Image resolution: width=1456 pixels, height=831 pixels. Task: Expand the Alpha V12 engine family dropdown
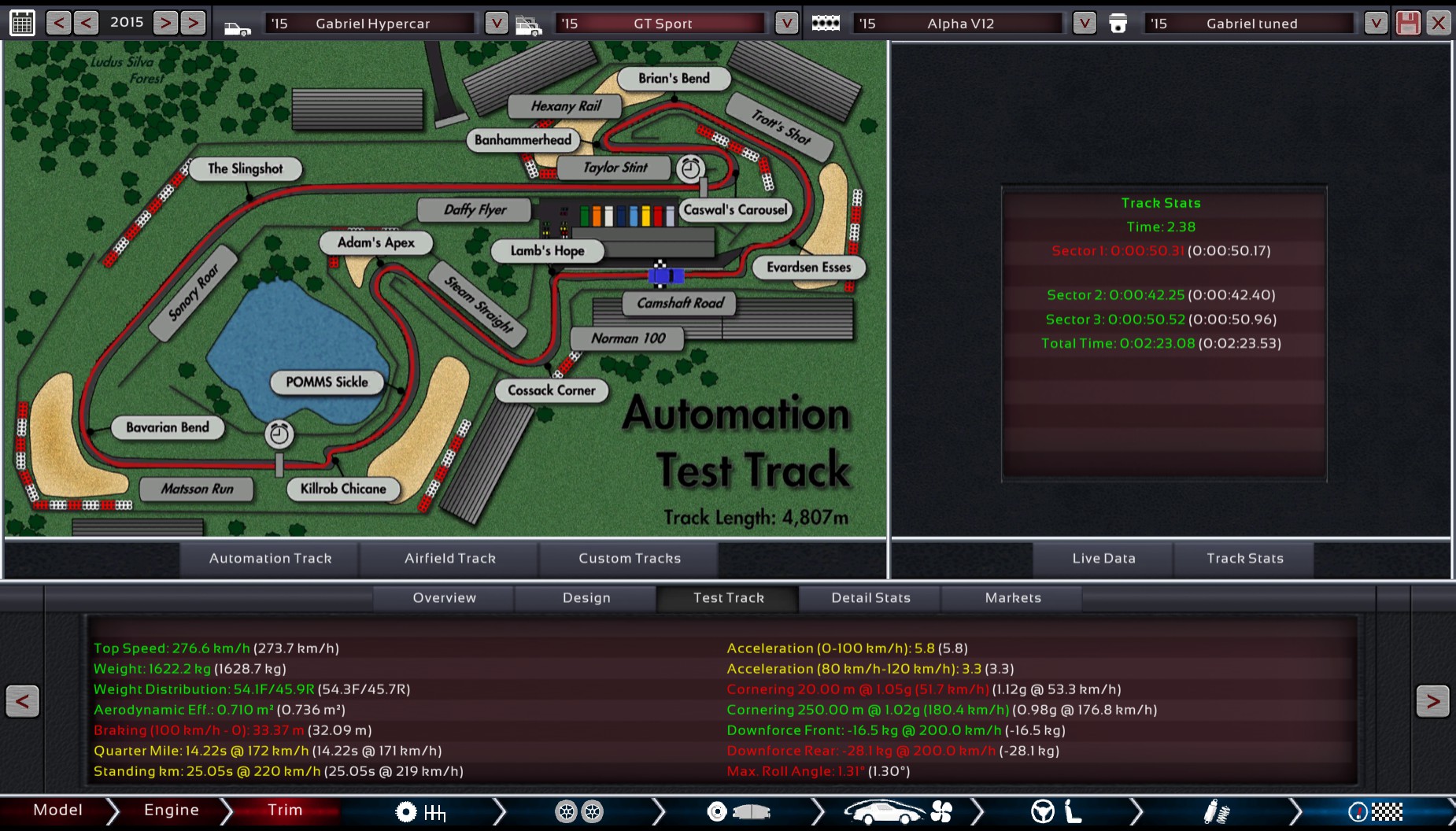coord(1084,24)
